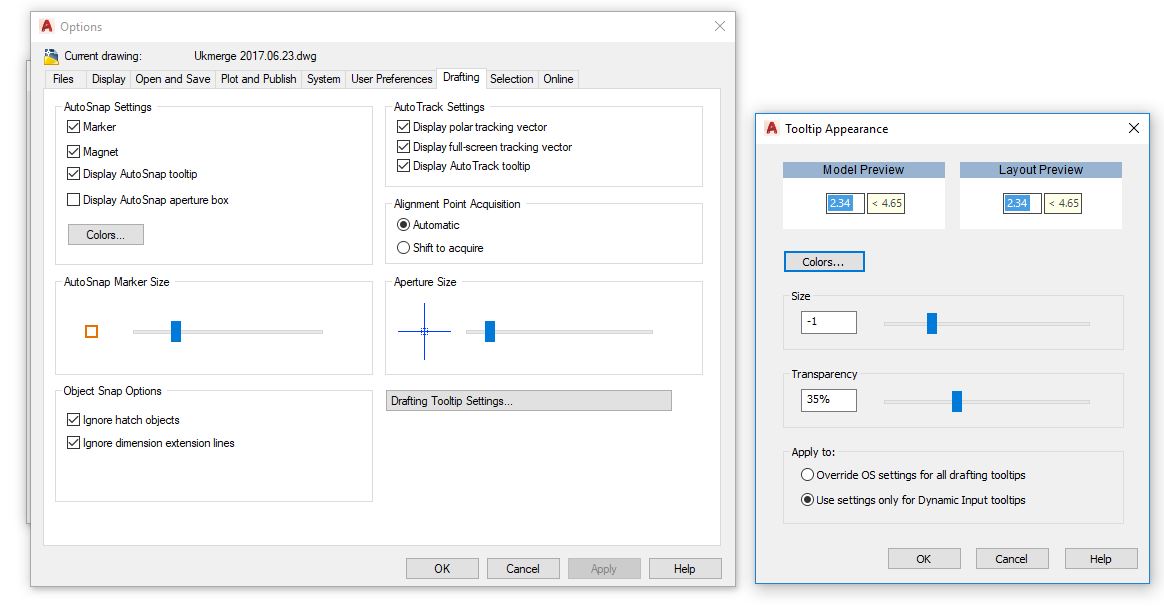1164x615 pixels.
Task: Switch to User Preferences tab
Action: 392,79
